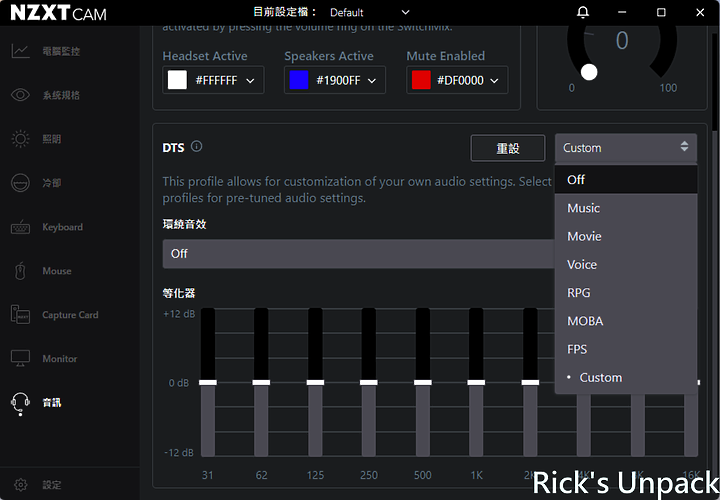Screen dimensions: 720x500
Task: Open the audio headset icon
Action: [20, 404]
